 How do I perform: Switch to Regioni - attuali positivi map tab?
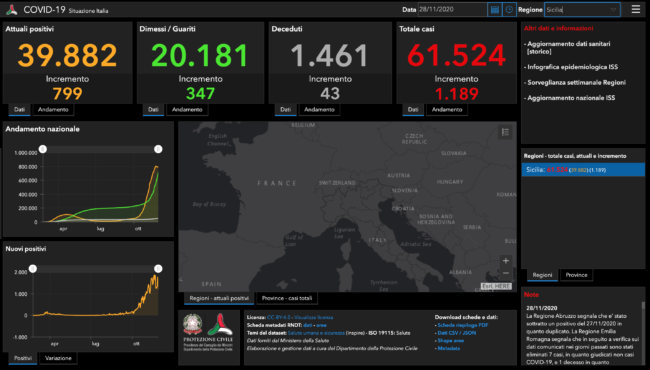(219, 298)
